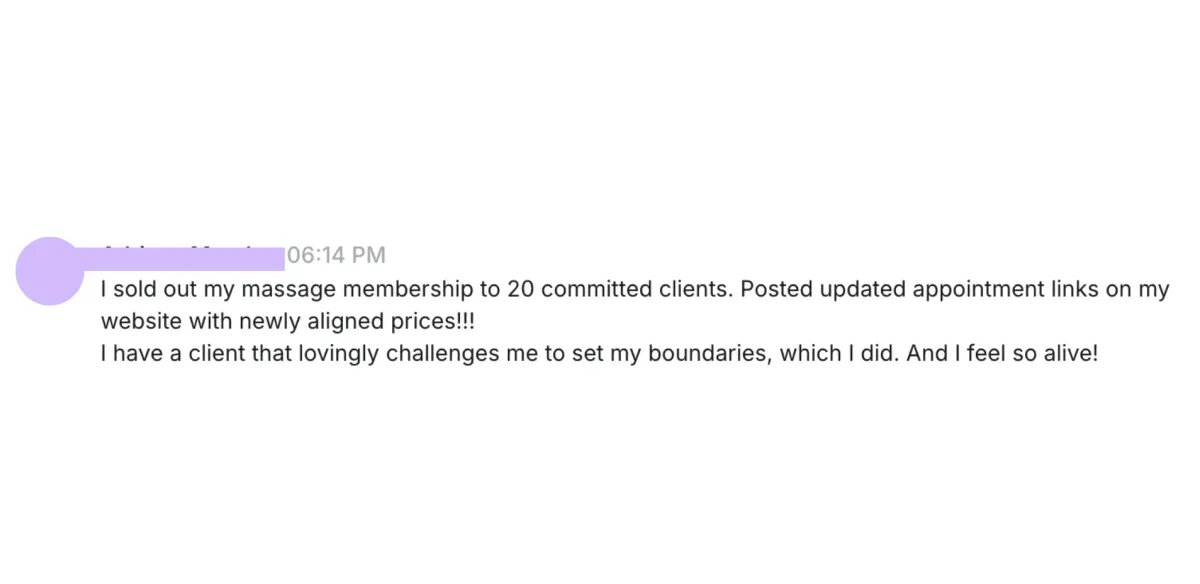This screenshot has width=1200, height=584.
Task: Click the text "prices!!!" in the message
Action: [x=434, y=322]
